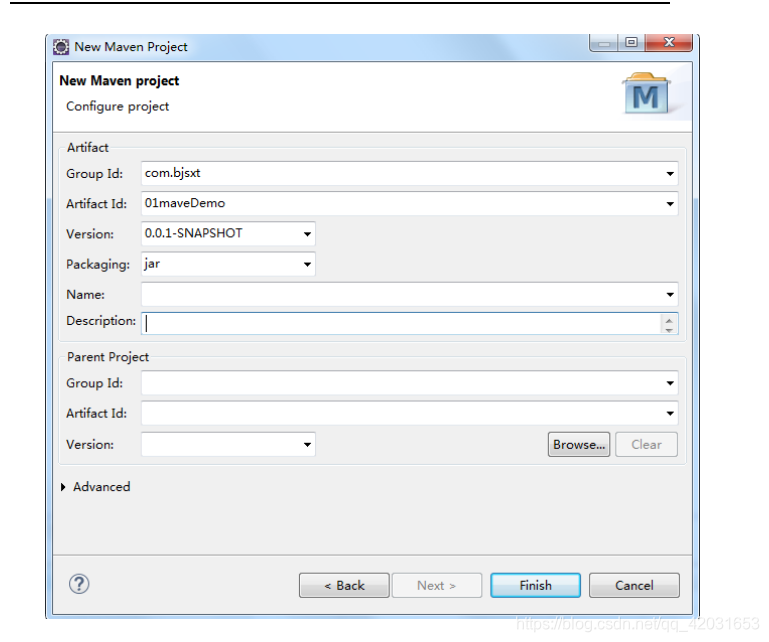
Task: Open the Parent Project Group Id dropdown arrow
Action: click(x=669, y=383)
